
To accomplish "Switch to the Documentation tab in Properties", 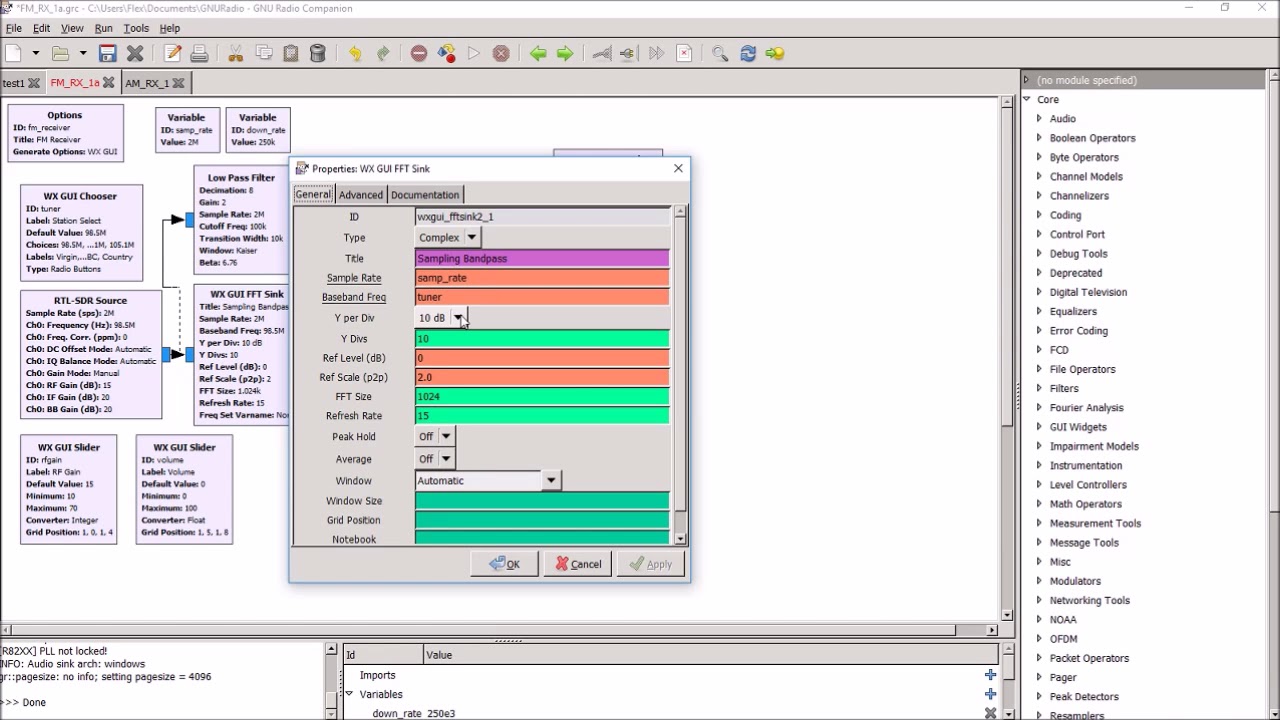I will pos(425,195).
